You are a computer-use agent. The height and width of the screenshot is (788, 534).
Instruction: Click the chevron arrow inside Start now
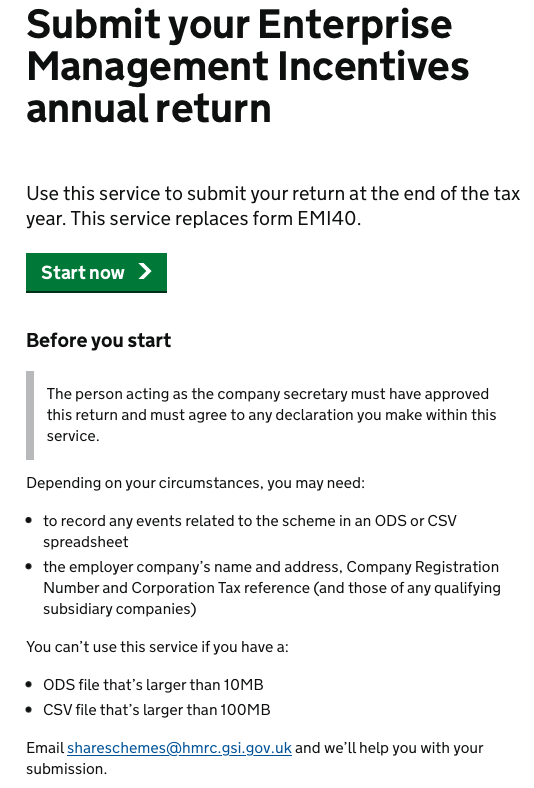click(145, 271)
